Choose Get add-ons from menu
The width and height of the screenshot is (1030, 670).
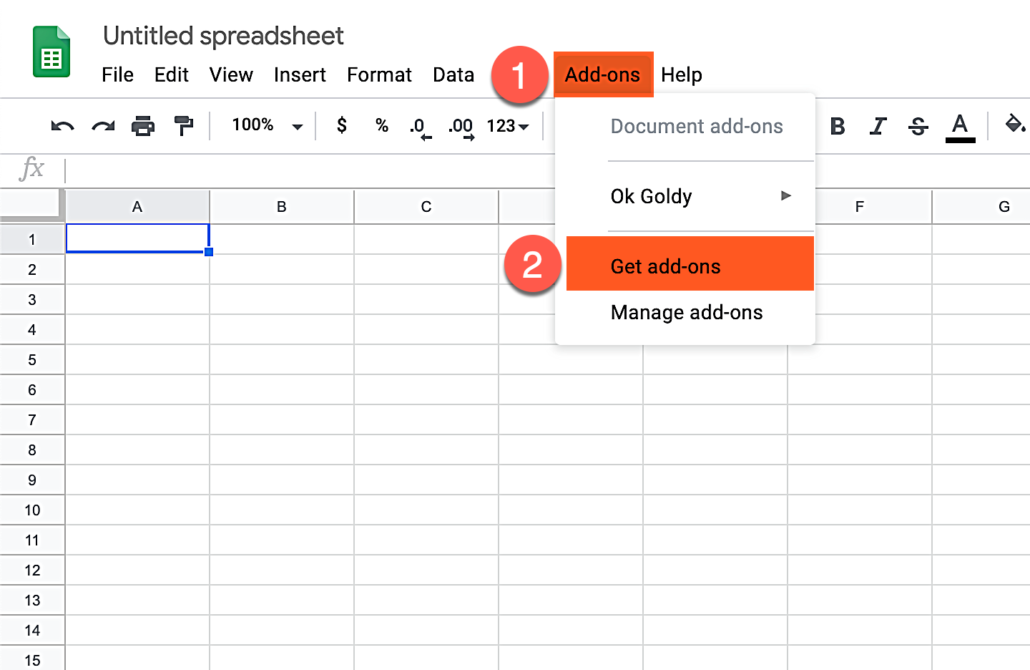click(x=690, y=263)
